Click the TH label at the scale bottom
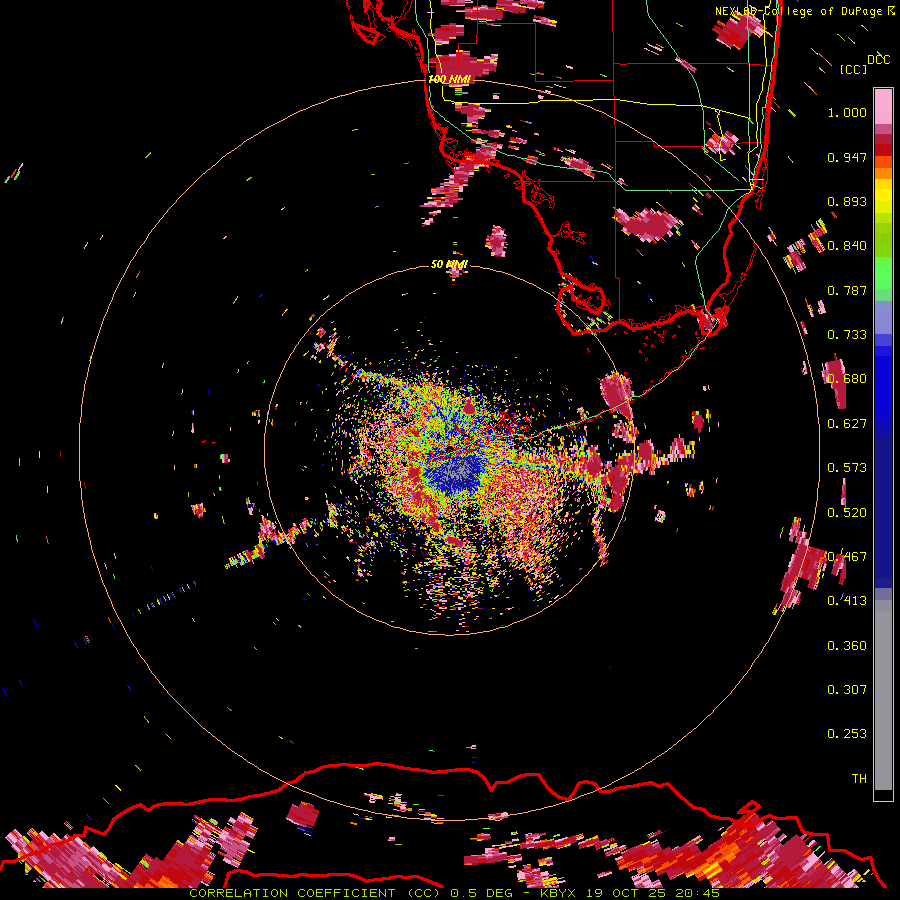Image resolution: width=900 pixels, height=900 pixels. pyautogui.click(x=859, y=779)
